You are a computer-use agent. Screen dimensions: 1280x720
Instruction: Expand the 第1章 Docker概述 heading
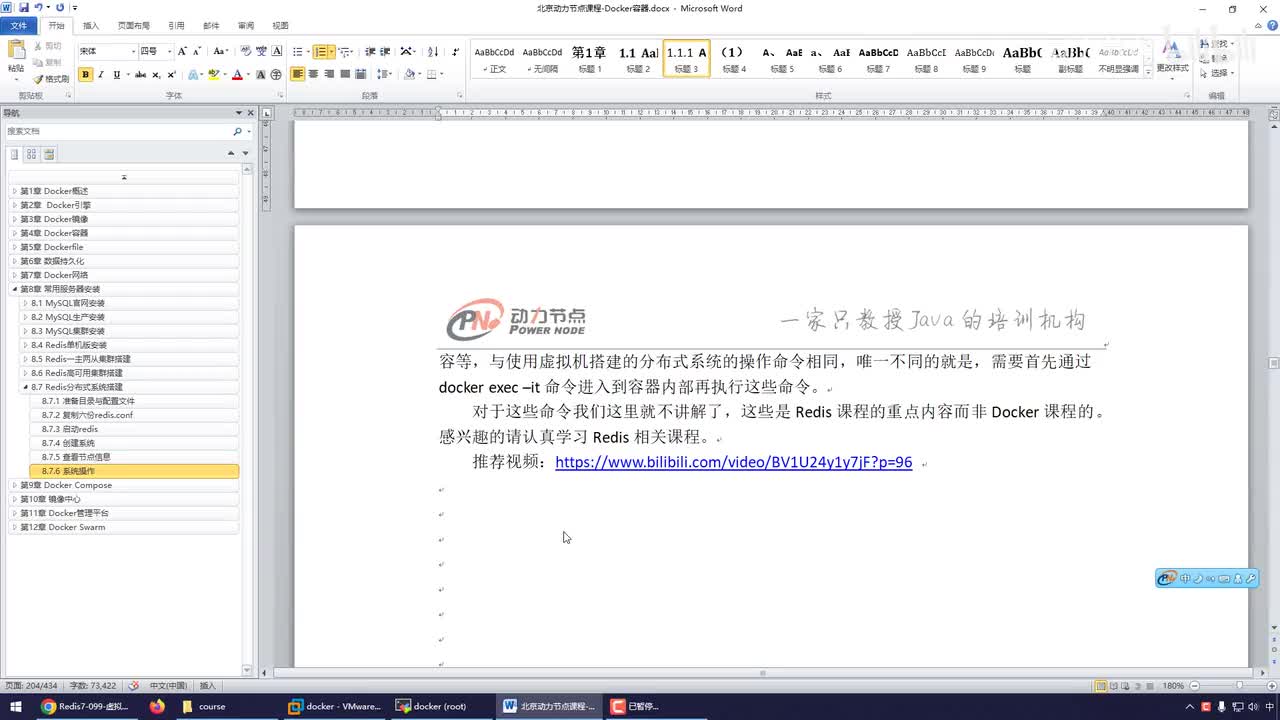pyautogui.click(x=15, y=191)
